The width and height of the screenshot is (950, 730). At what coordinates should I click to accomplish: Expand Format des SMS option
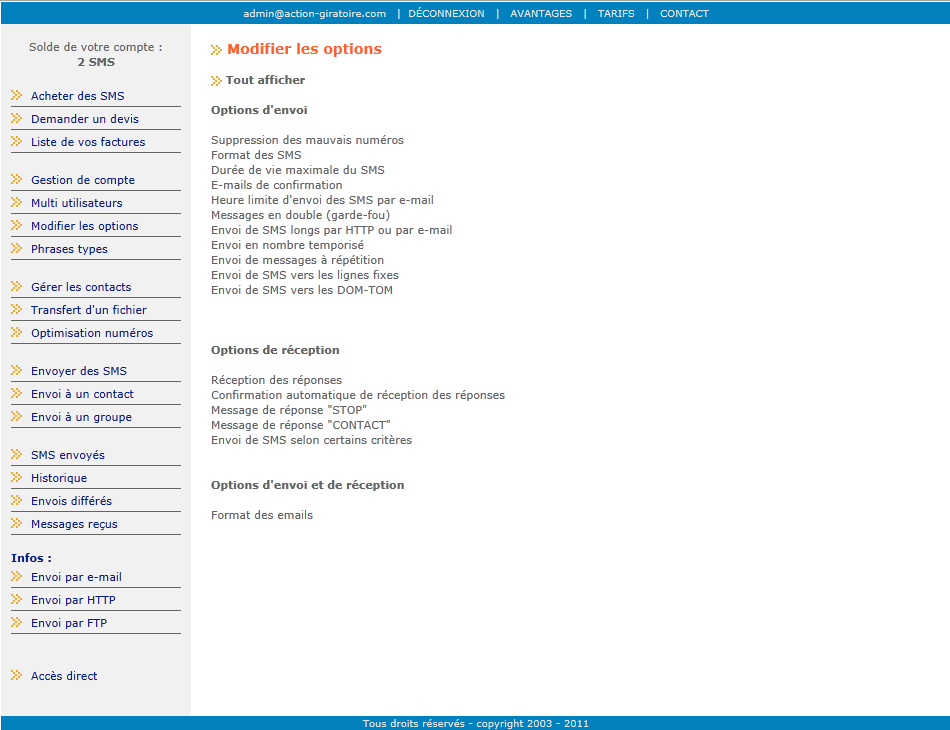pos(256,155)
